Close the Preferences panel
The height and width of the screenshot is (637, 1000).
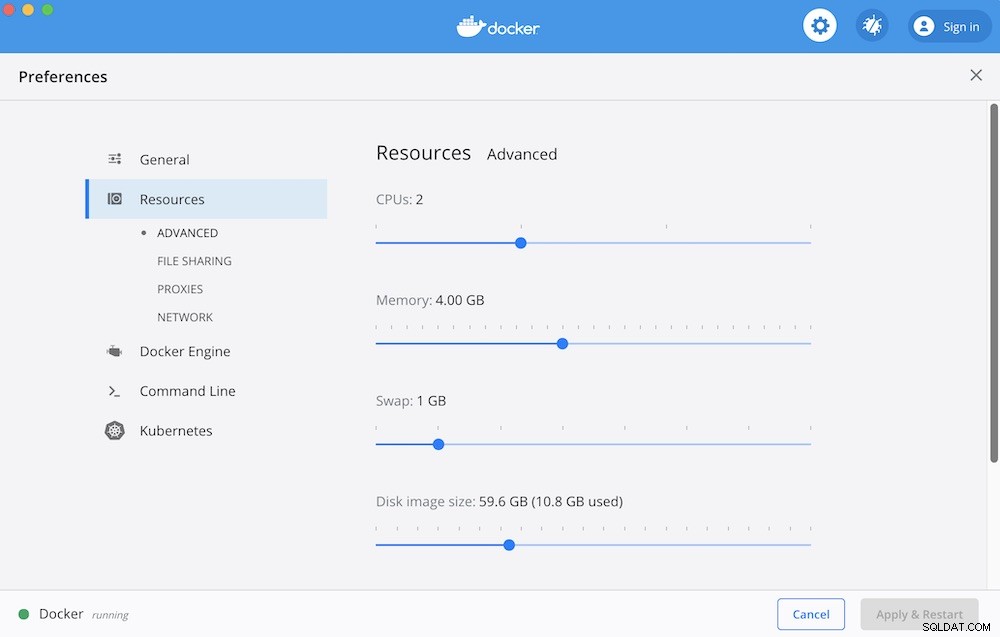click(976, 75)
